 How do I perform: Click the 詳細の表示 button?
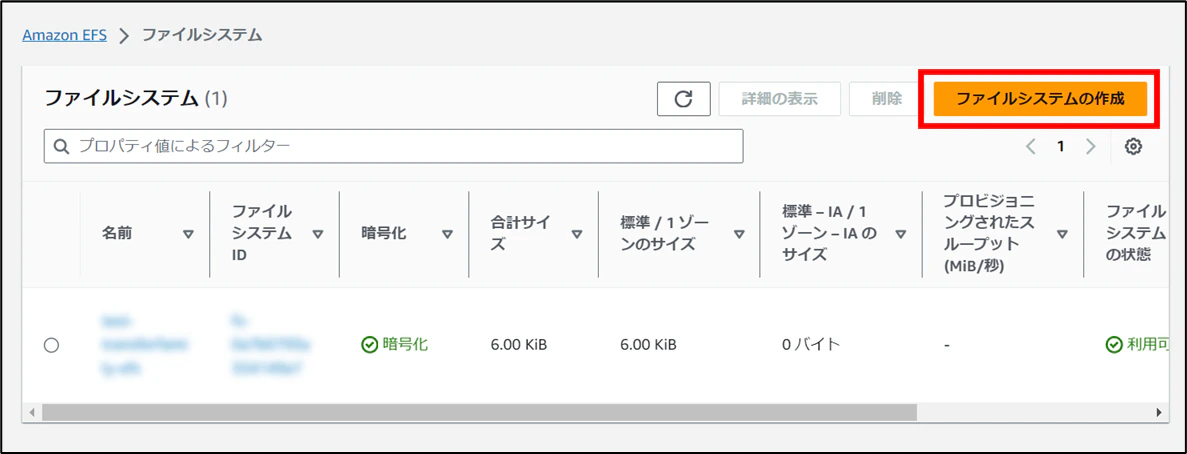click(x=779, y=99)
